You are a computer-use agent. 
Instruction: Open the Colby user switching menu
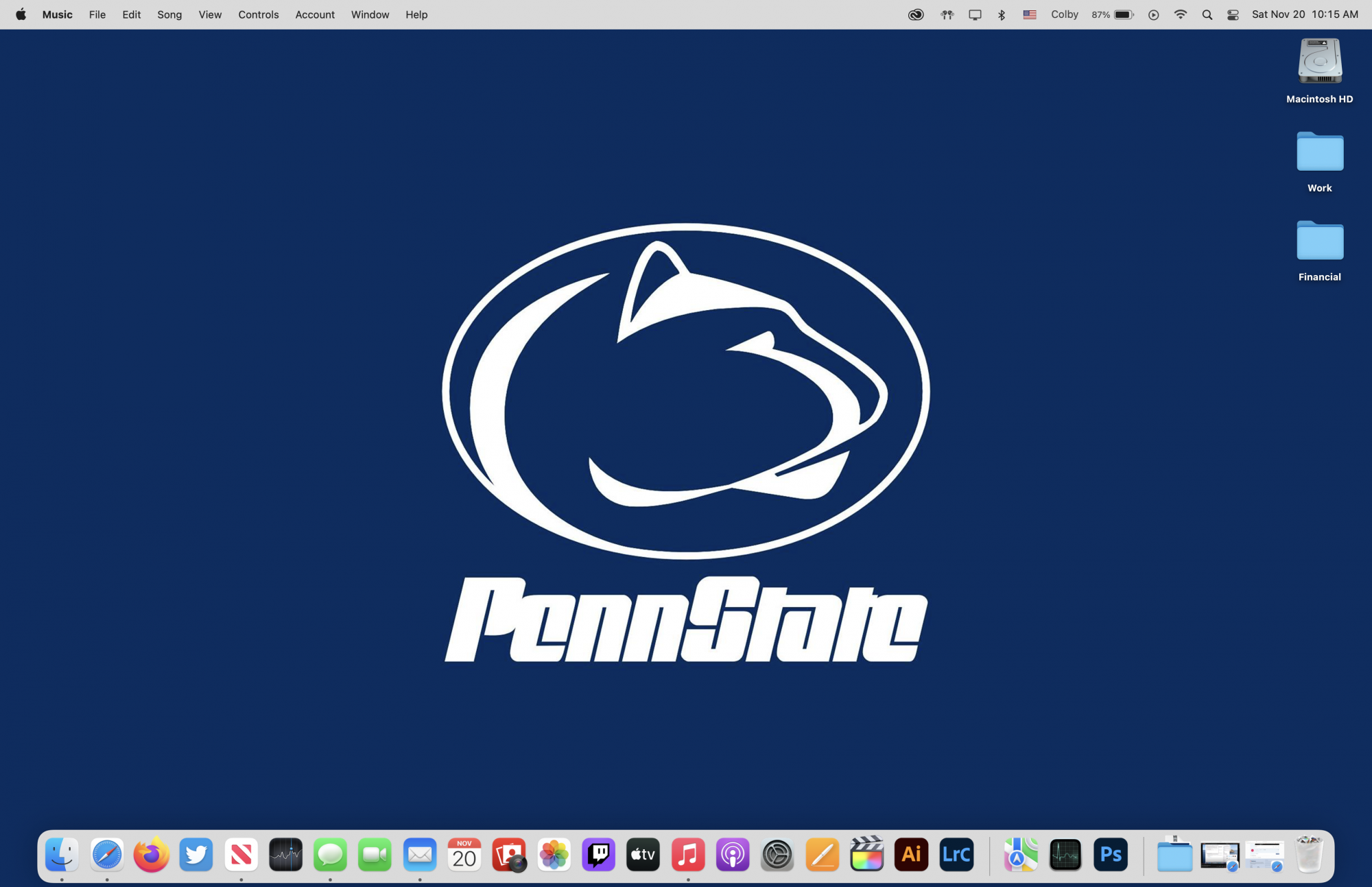1065,14
